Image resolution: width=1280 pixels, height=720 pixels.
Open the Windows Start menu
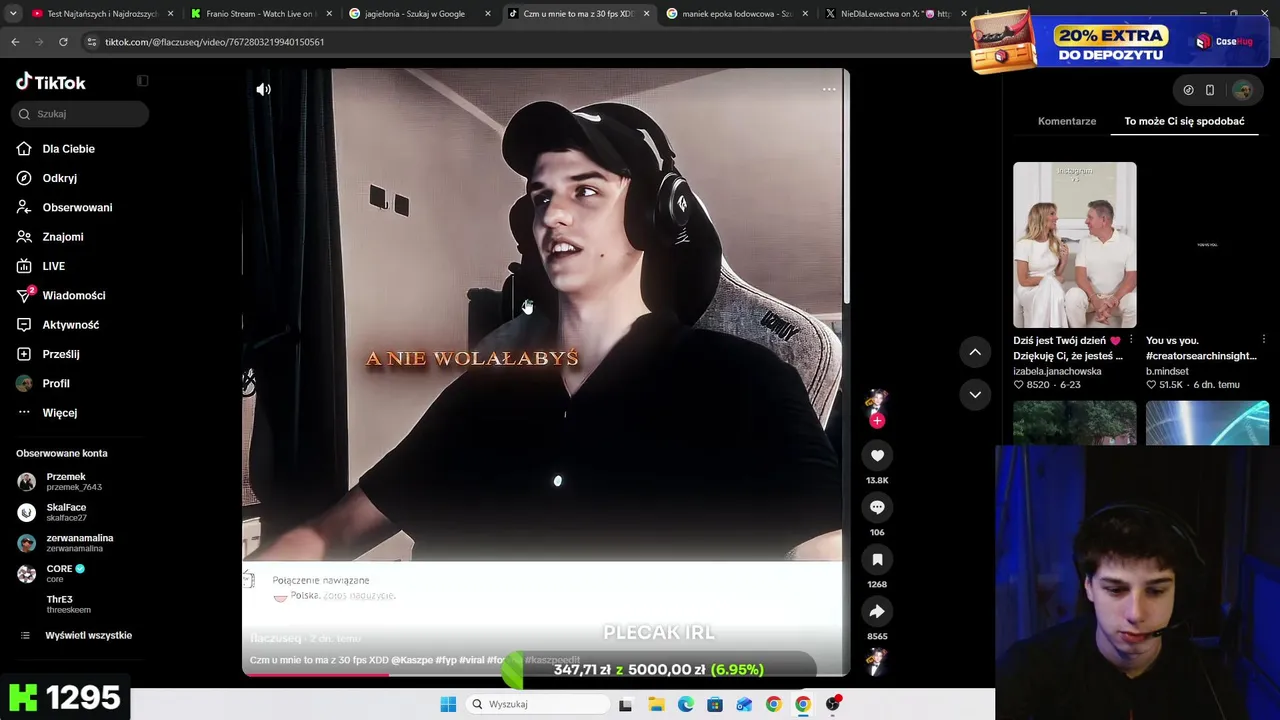click(448, 704)
